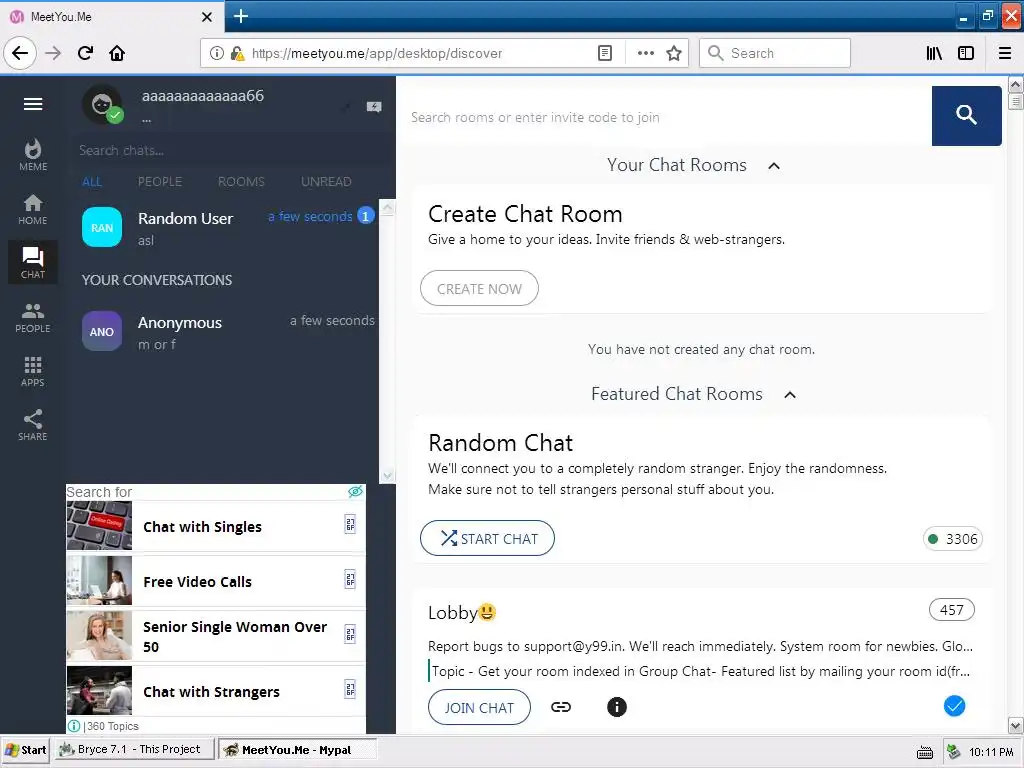Screen dimensions: 1024x768
Task: Switch to the PEOPLE chats tab
Action: pos(160,182)
